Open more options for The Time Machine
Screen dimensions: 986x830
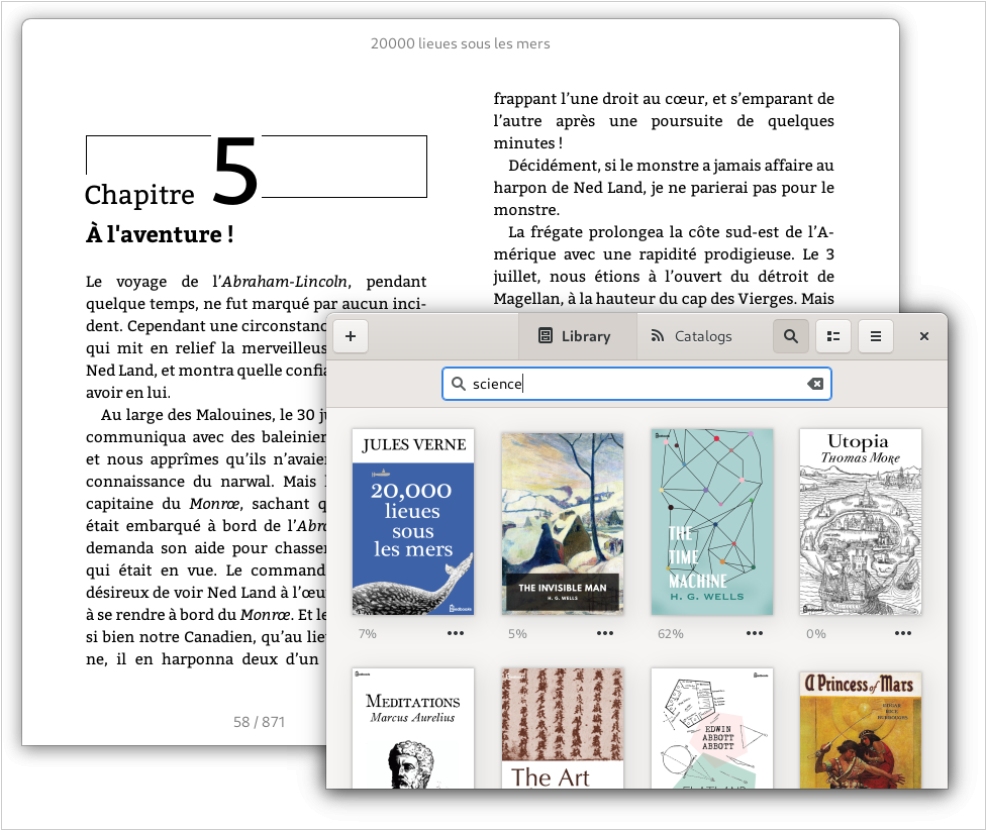754,633
